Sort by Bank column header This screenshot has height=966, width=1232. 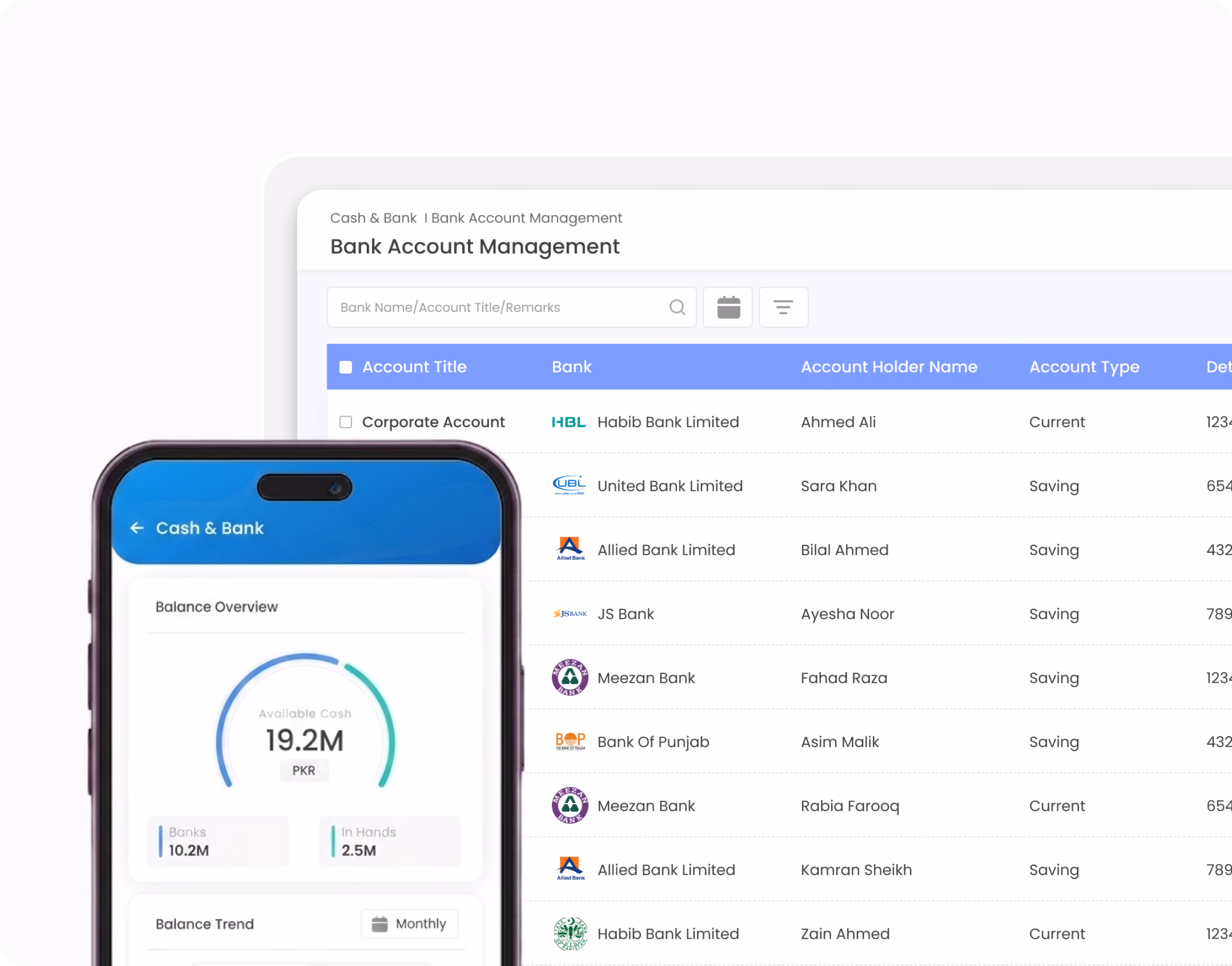pyautogui.click(x=571, y=367)
